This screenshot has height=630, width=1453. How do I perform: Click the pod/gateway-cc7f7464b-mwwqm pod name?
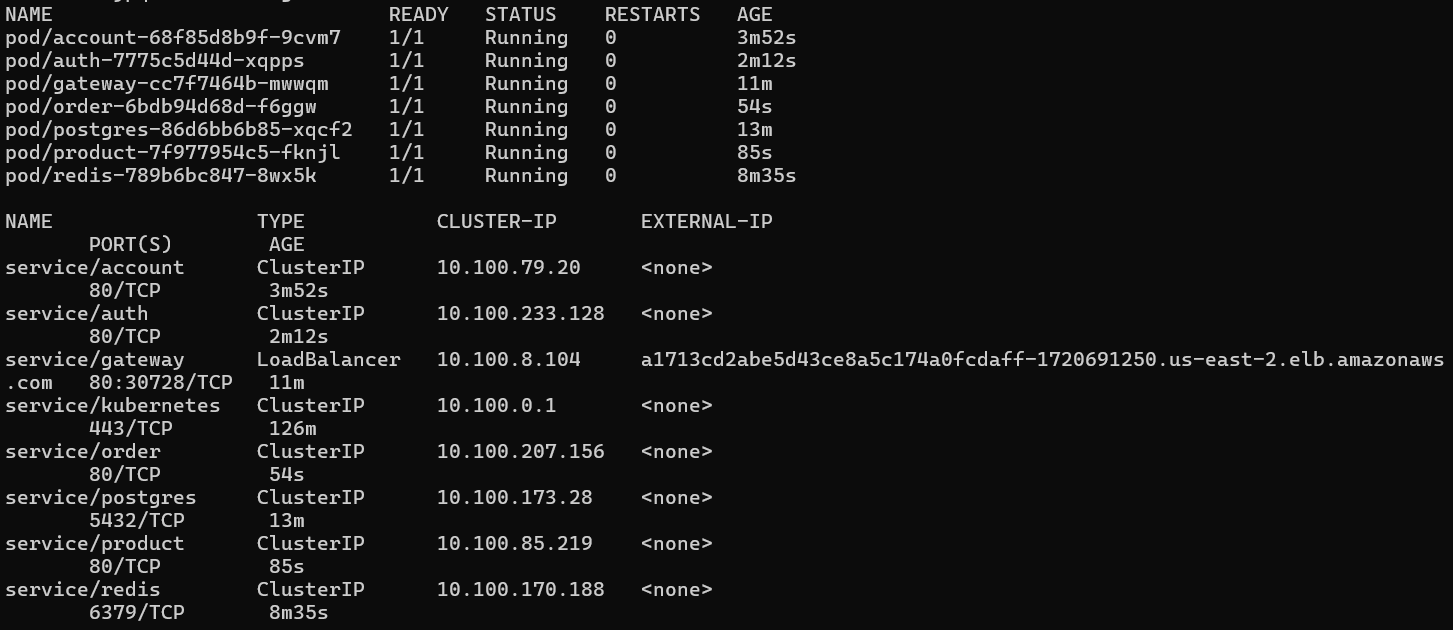click(167, 84)
